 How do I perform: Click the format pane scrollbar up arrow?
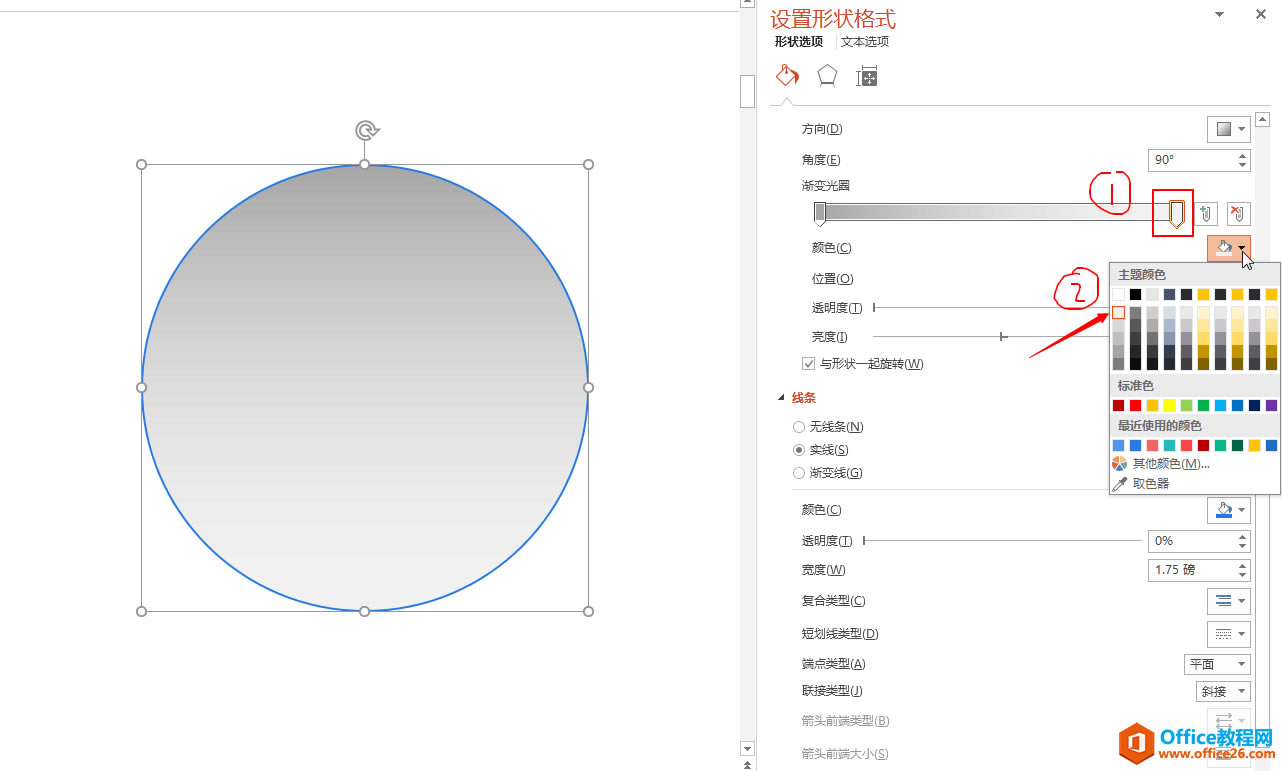(1263, 119)
